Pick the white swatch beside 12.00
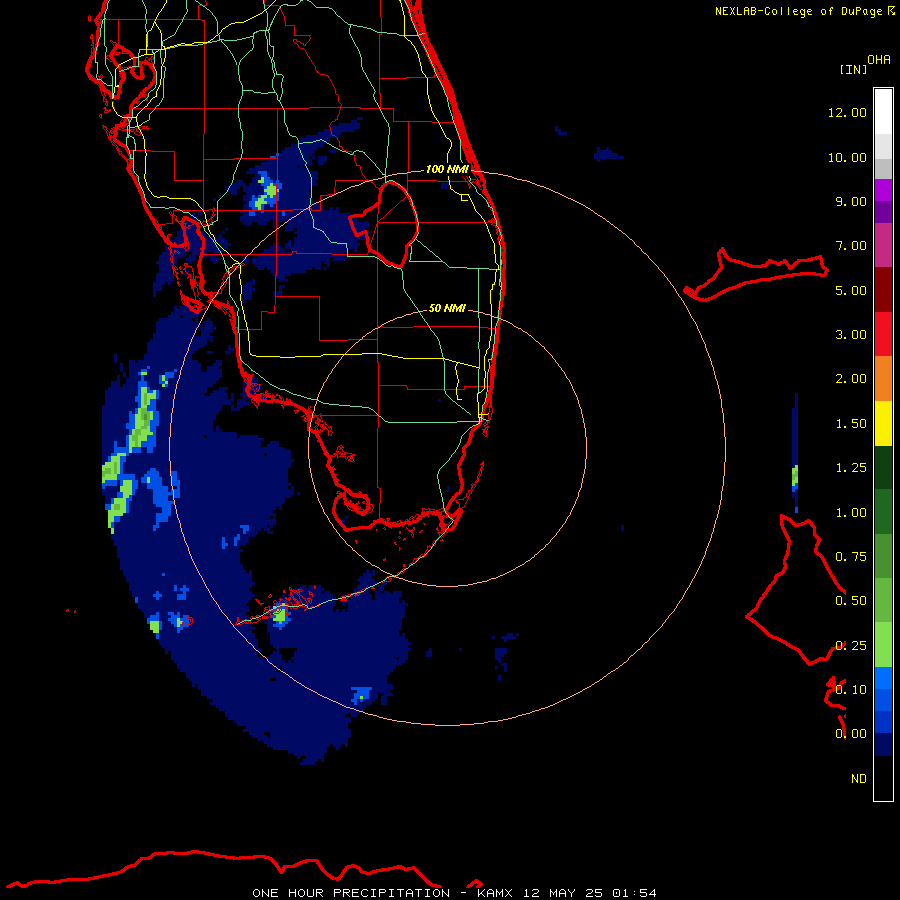The image size is (900, 900). tap(883, 112)
